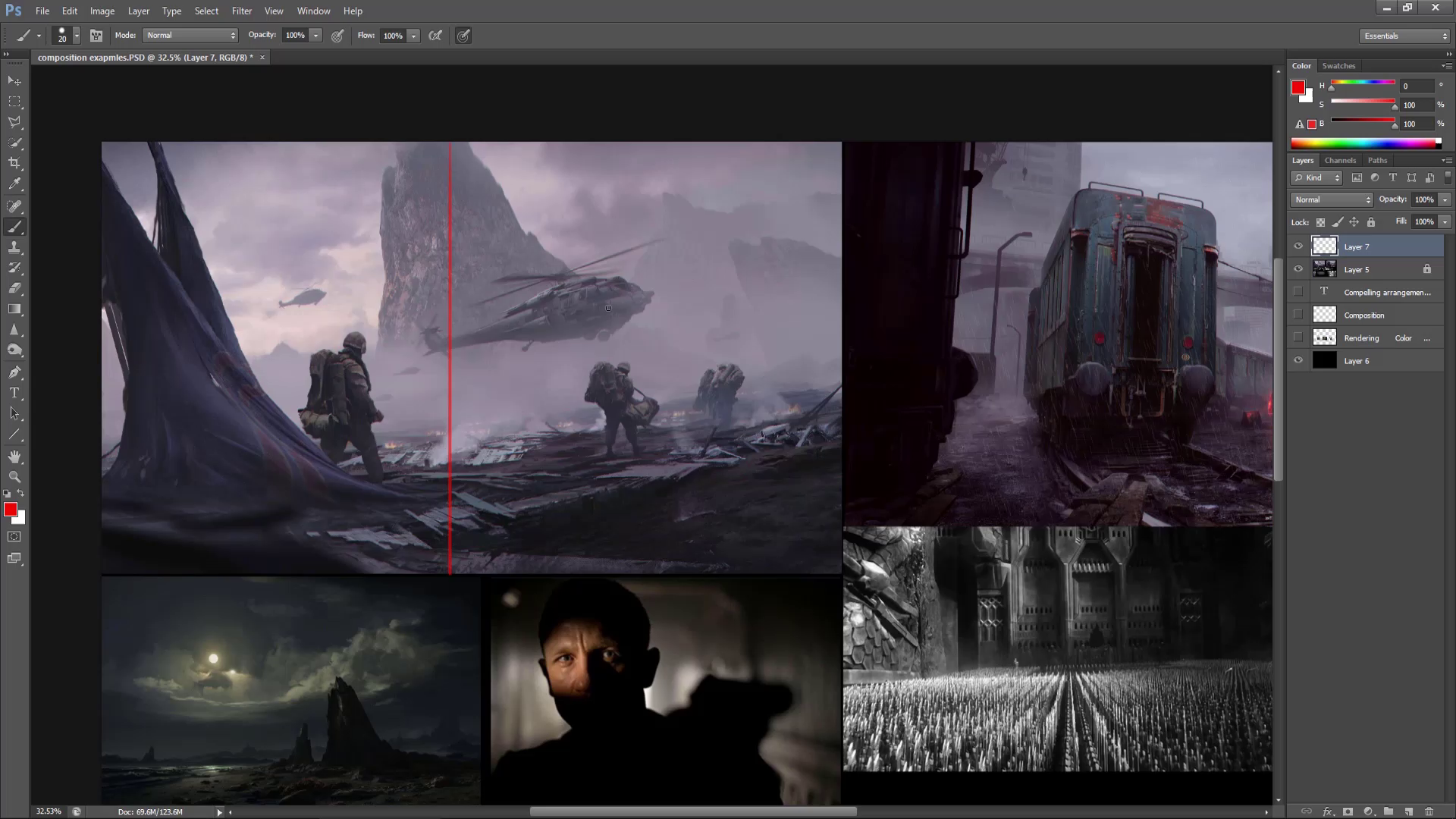This screenshot has height=819, width=1456.
Task: Select the Move tool
Action: coord(14,80)
